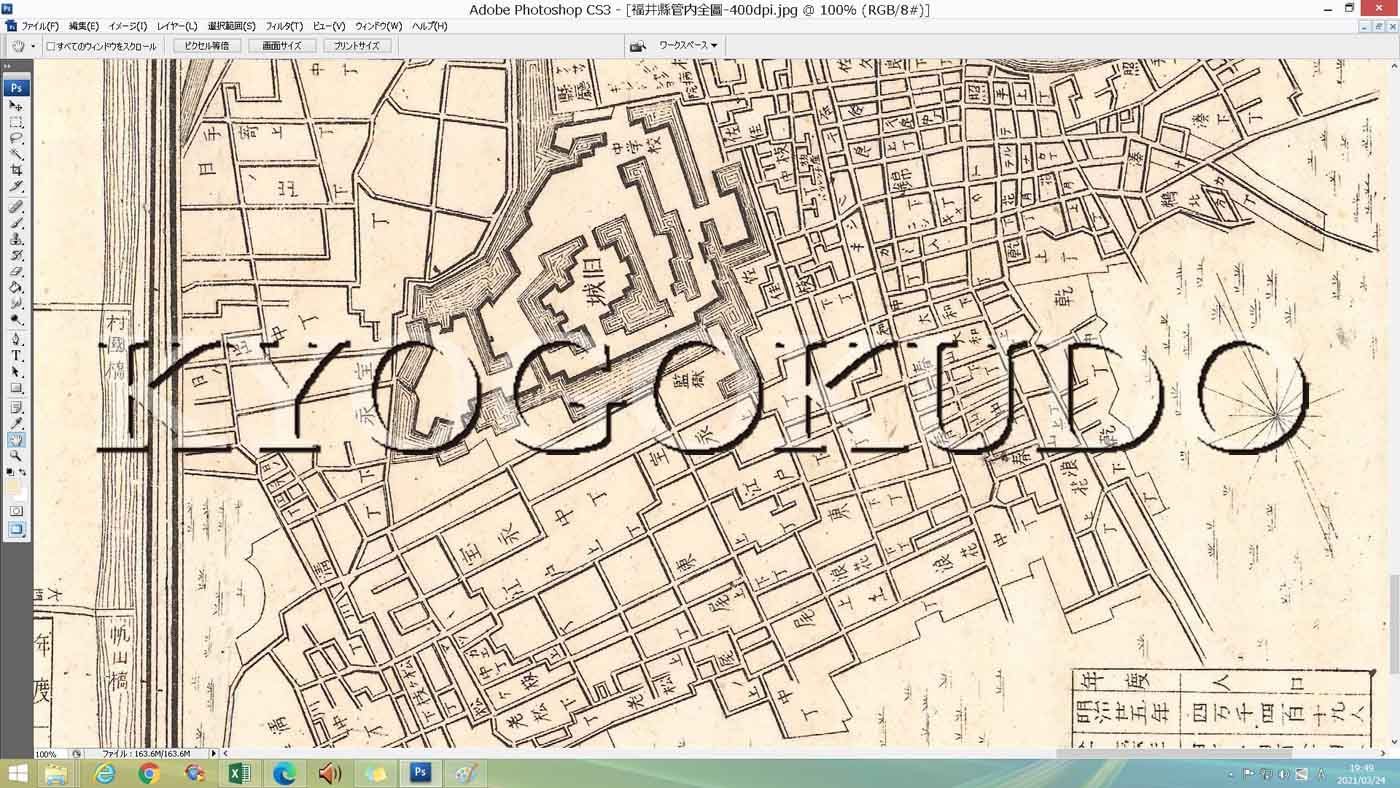
Task: Select the Healing Brush tool
Action: pyautogui.click(x=16, y=207)
